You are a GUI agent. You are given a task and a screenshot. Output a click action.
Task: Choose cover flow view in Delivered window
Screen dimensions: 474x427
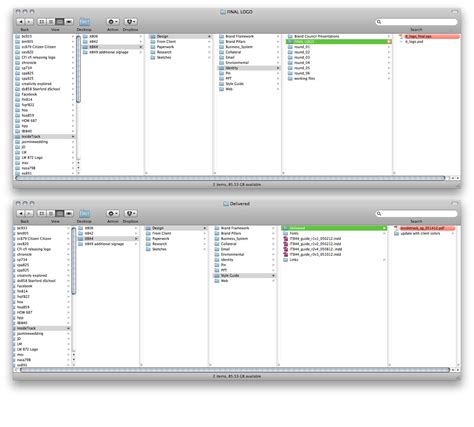tap(69, 213)
